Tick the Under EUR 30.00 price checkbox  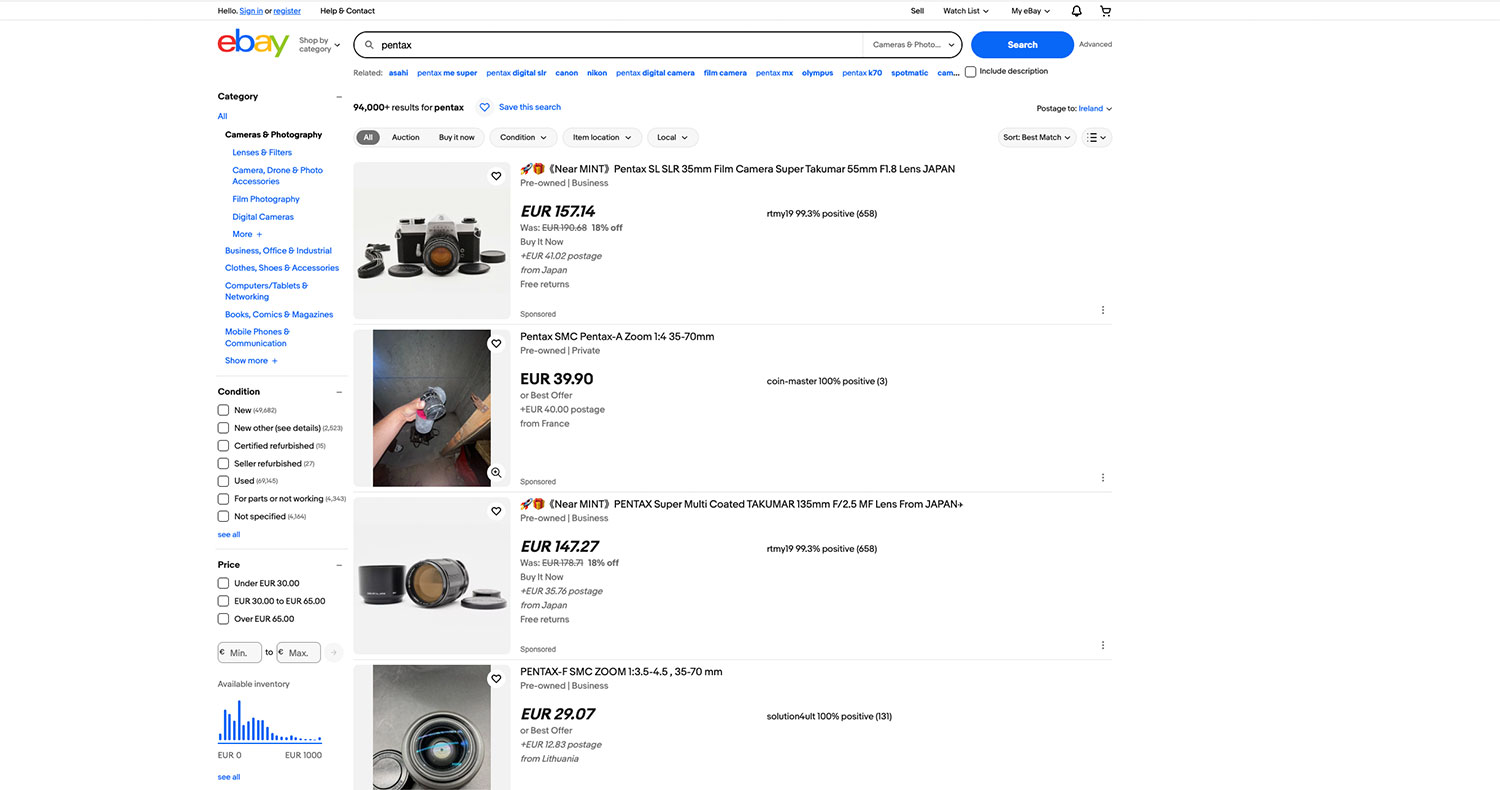coord(223,583)
